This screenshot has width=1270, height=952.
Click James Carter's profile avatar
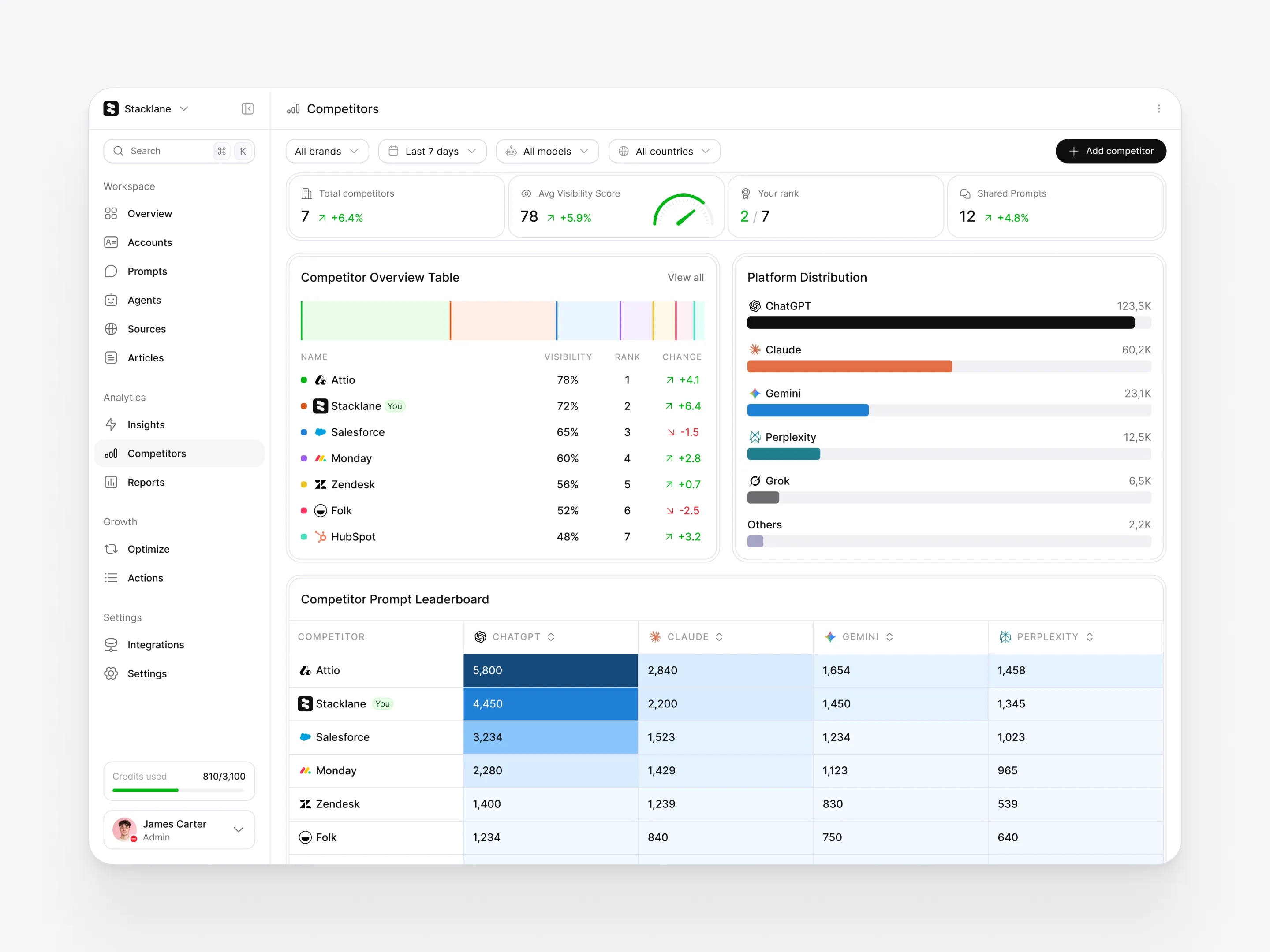click(125, 830)
